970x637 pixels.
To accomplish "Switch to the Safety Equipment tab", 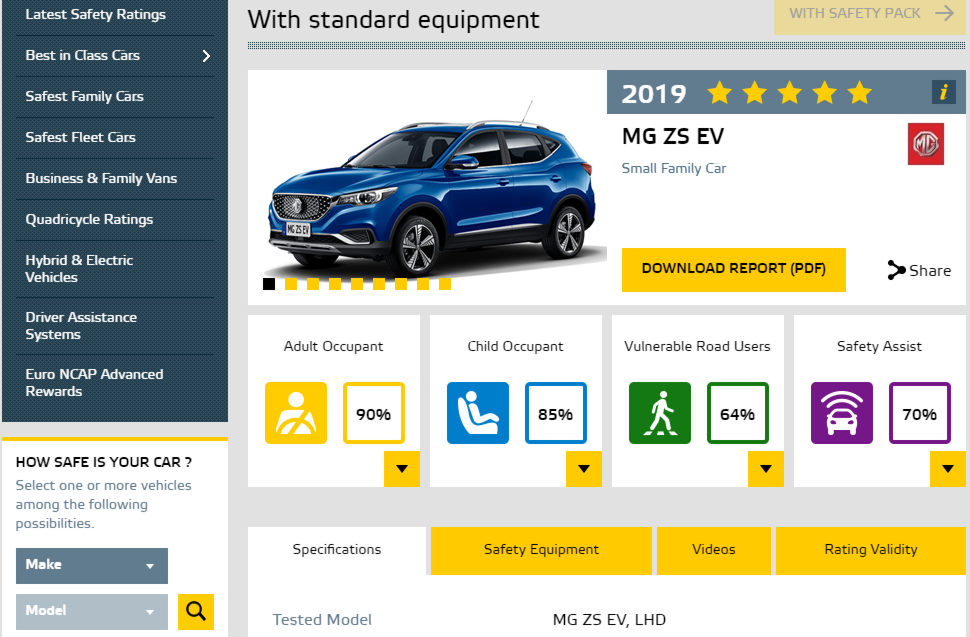I will pos(541,550).
